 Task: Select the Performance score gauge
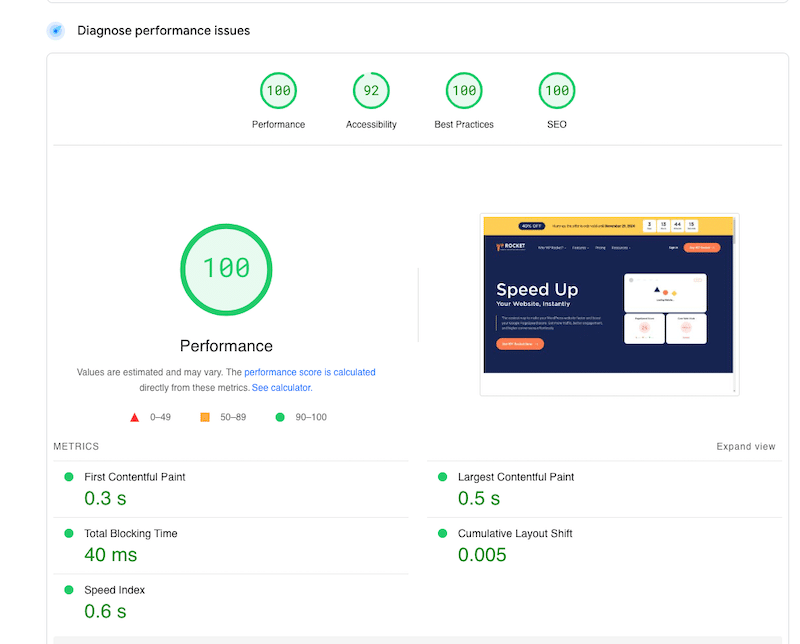(278, 91)
